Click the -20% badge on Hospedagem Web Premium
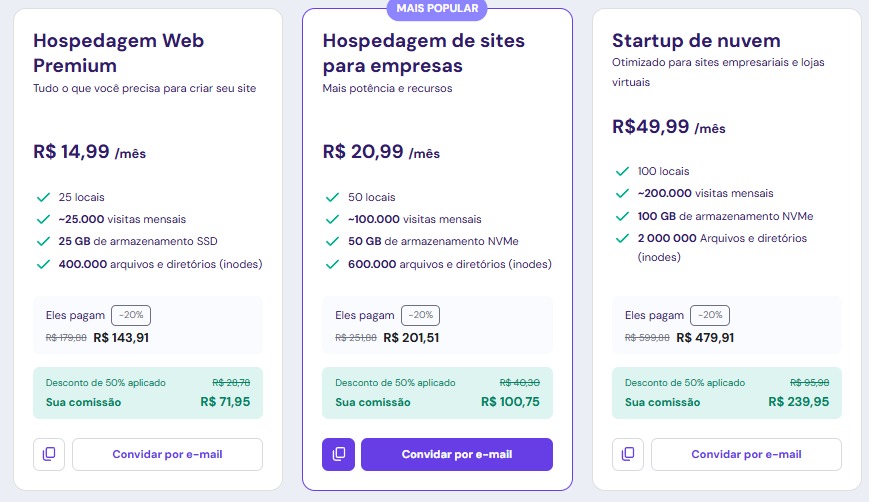 (130, 314)
